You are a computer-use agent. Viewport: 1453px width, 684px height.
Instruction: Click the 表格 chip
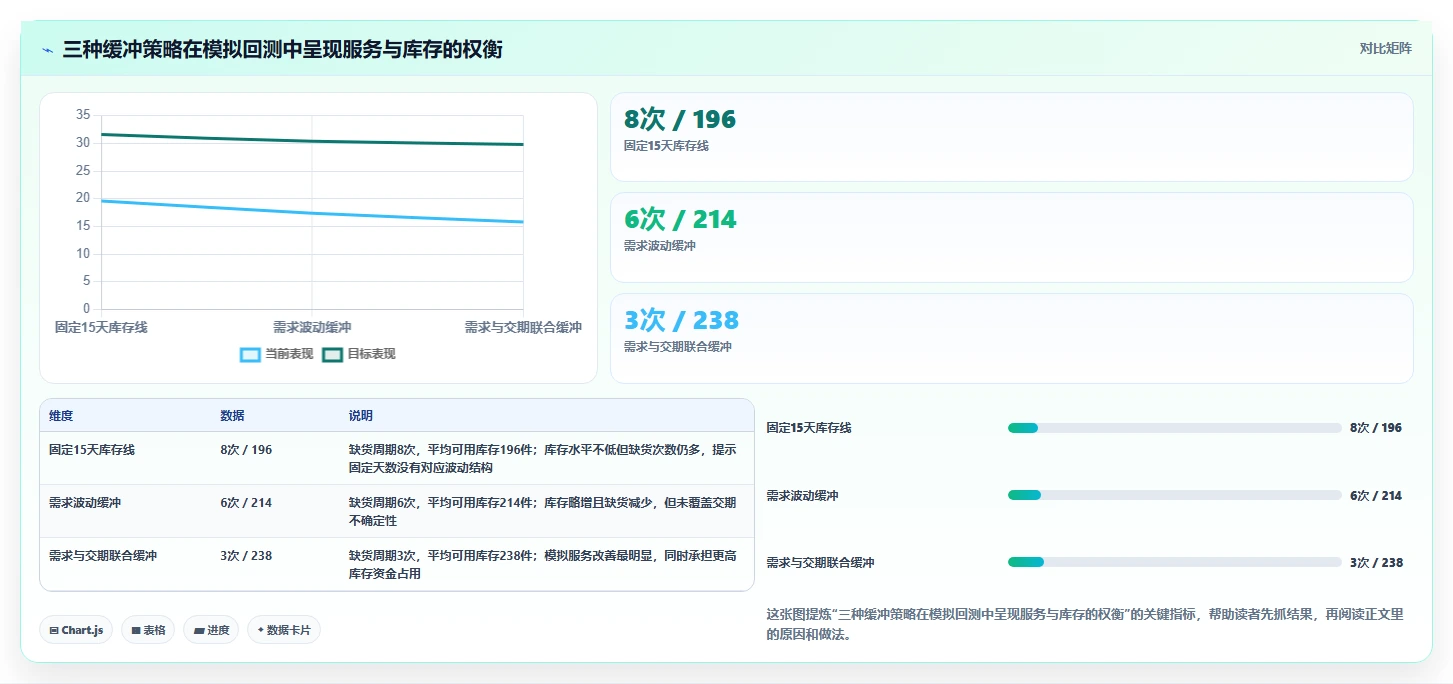pyautogui.click(x=148, y=630)
